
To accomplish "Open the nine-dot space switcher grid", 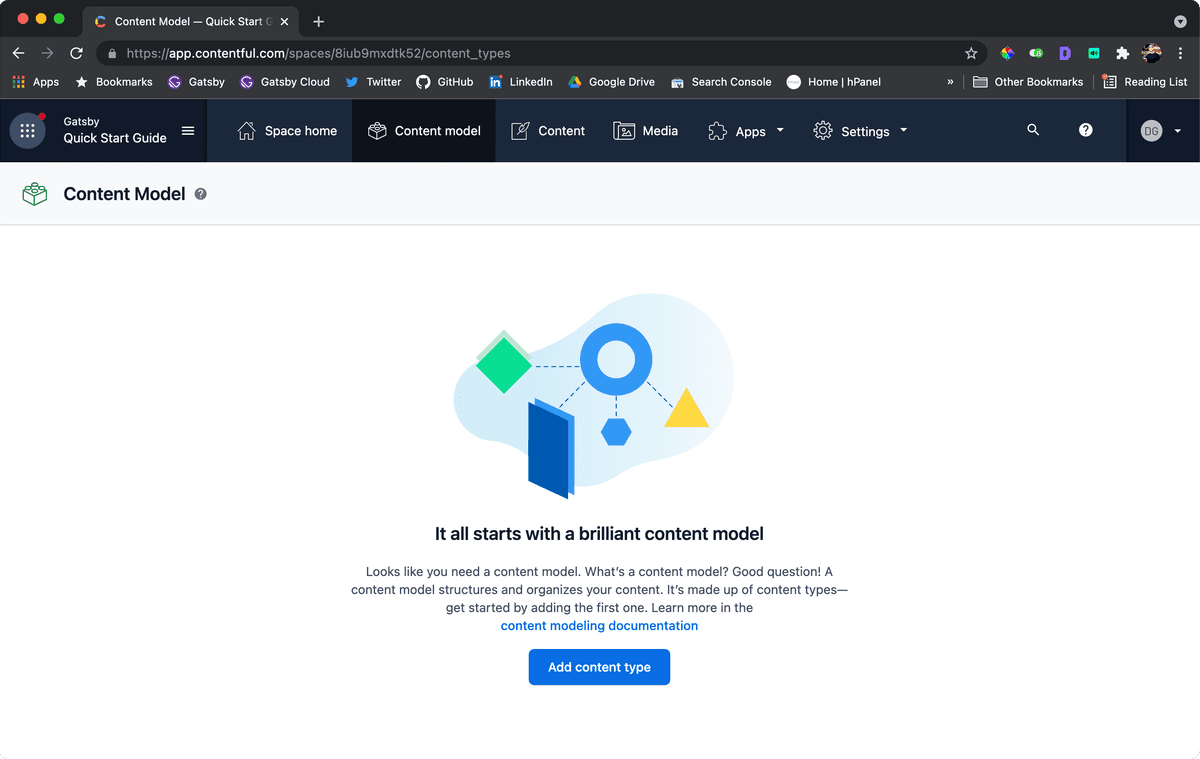I will 27,130.
